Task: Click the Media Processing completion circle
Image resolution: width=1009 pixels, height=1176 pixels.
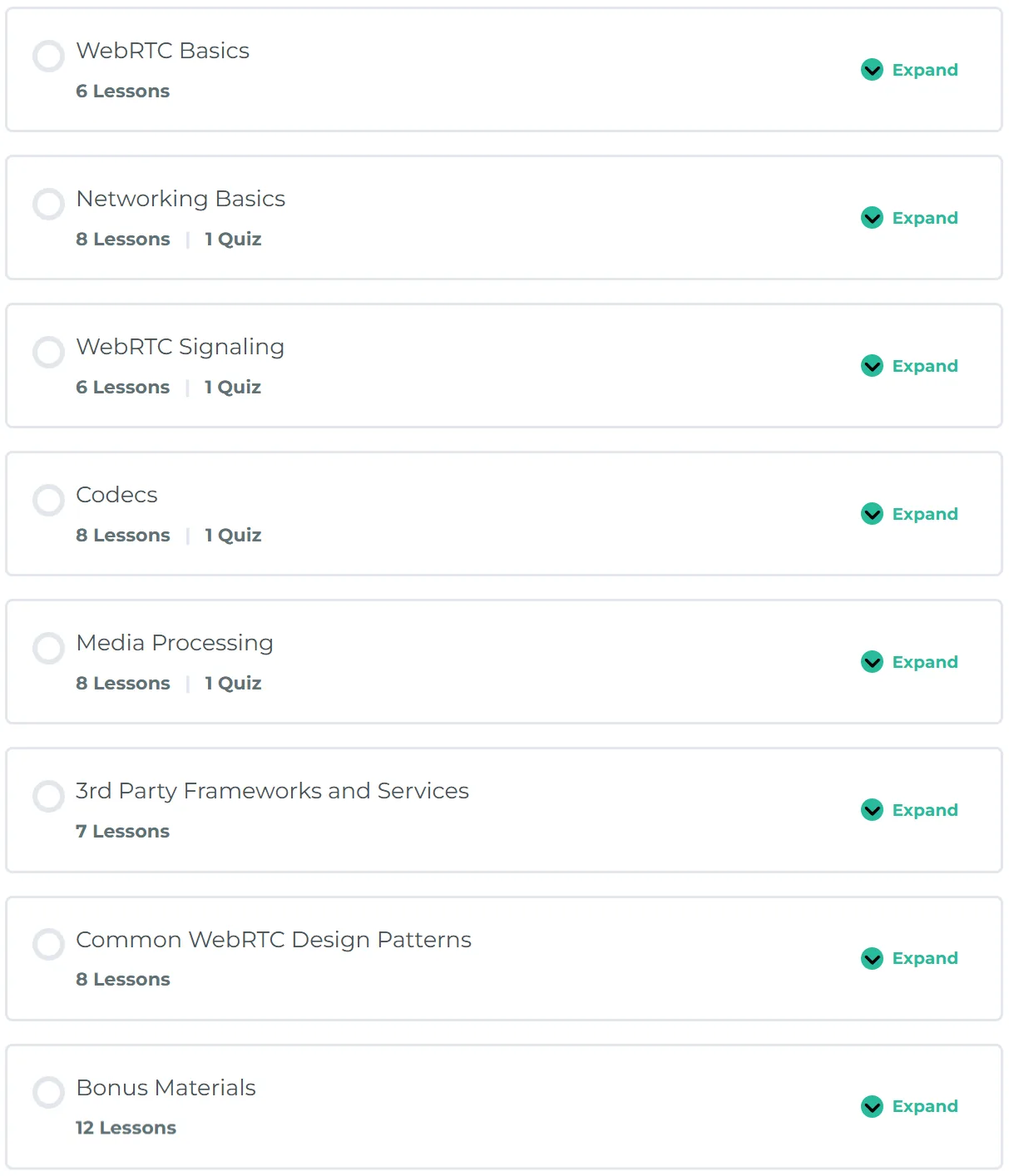Action: [48, 648]
